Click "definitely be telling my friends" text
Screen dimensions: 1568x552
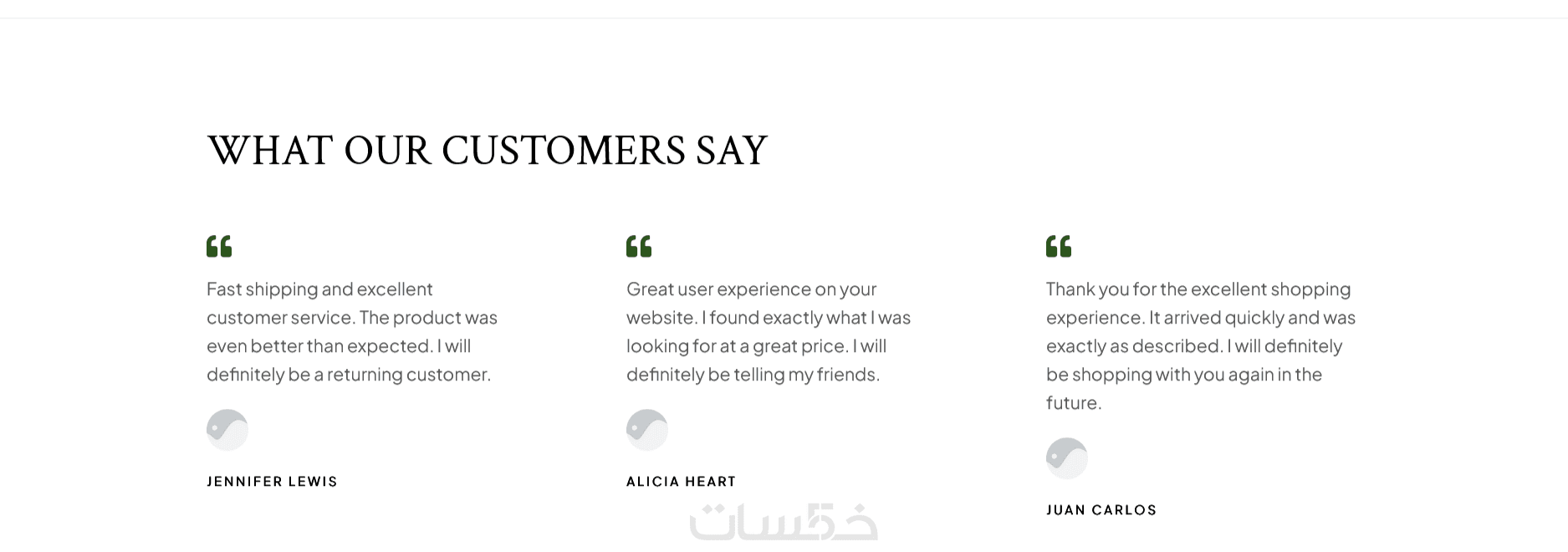pos(753,375)
